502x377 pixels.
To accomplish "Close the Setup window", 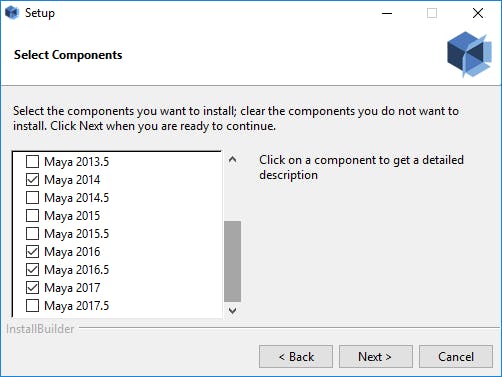I will point(478,13).
